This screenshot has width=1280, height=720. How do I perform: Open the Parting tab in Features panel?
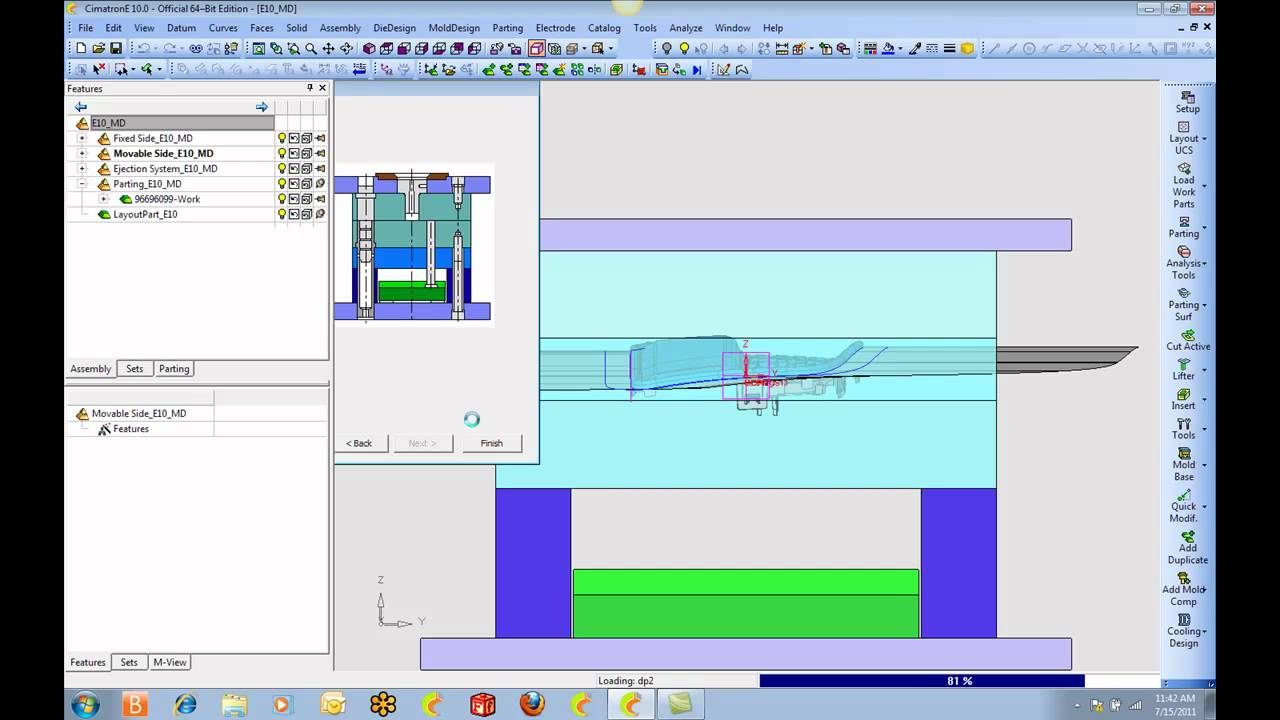click(x=174, y=369)
